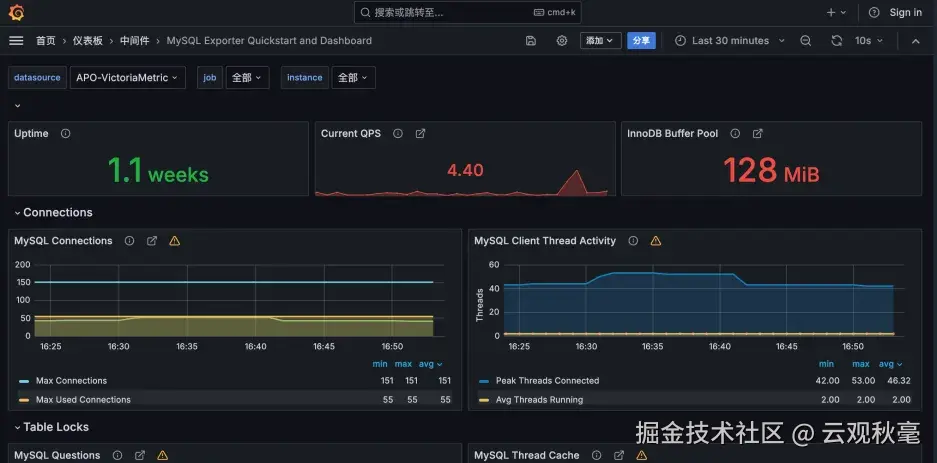Viewport: 937px width, 463px height.
Task: Toggle Avg Threads Running series in legend
Action: tap(539, 400)
